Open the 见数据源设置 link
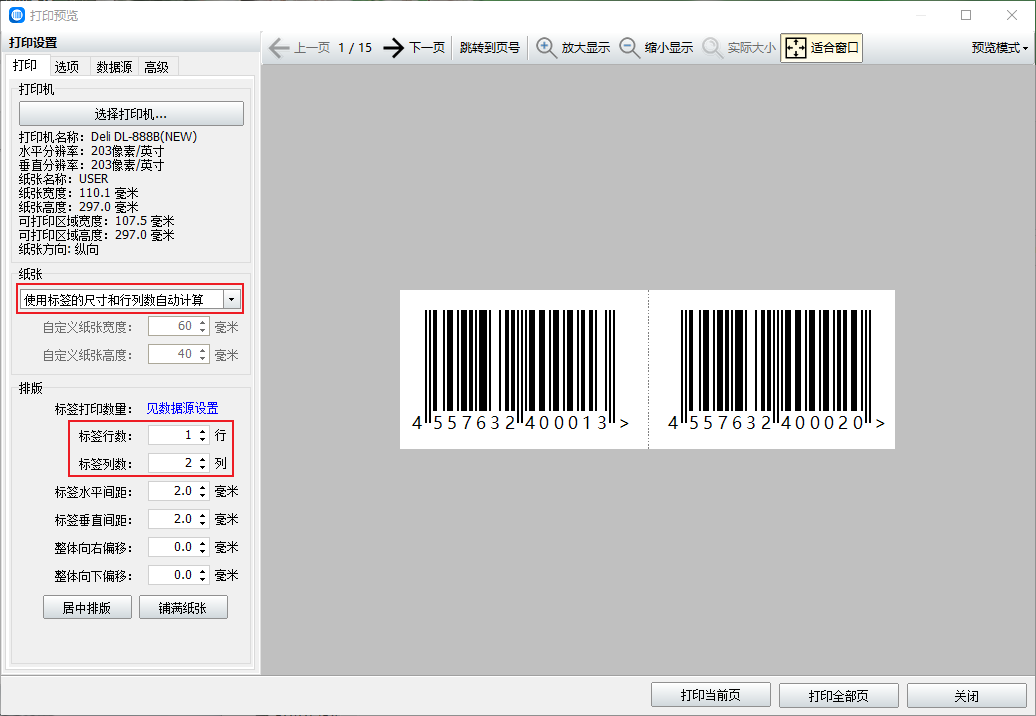 pyautogui.click(x=182, y=408)
